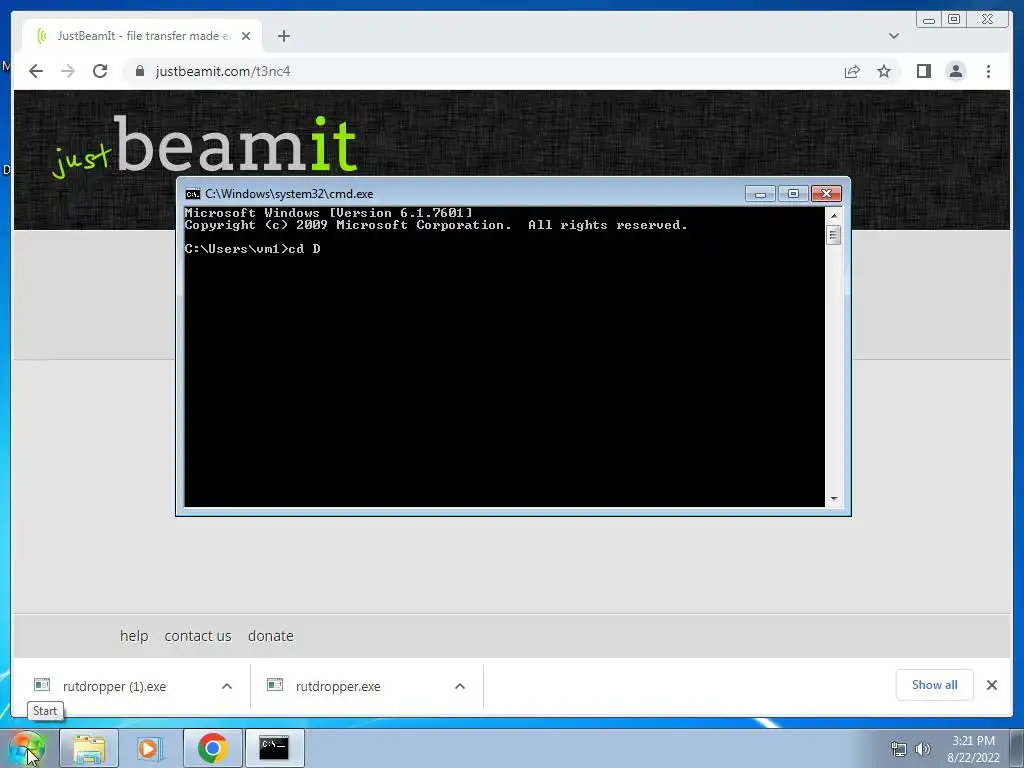1024x768 pixels.
Task: Open the help link in footer
Action: pos(134,635)
